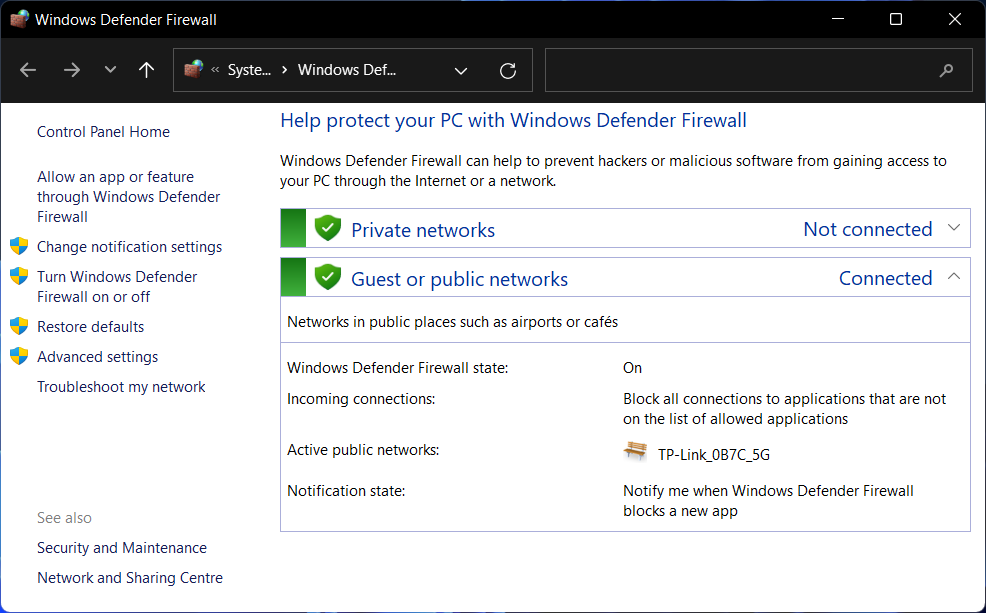Screen dimensions: 986x613
Task: Open Security and Maintenance
Action: click(122, 548)
